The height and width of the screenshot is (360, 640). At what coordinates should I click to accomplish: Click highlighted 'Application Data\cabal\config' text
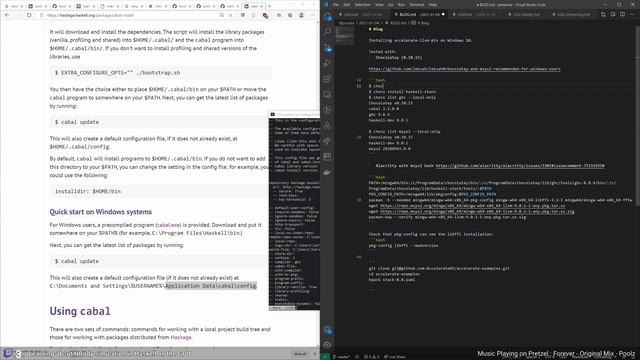pos(211,286)
